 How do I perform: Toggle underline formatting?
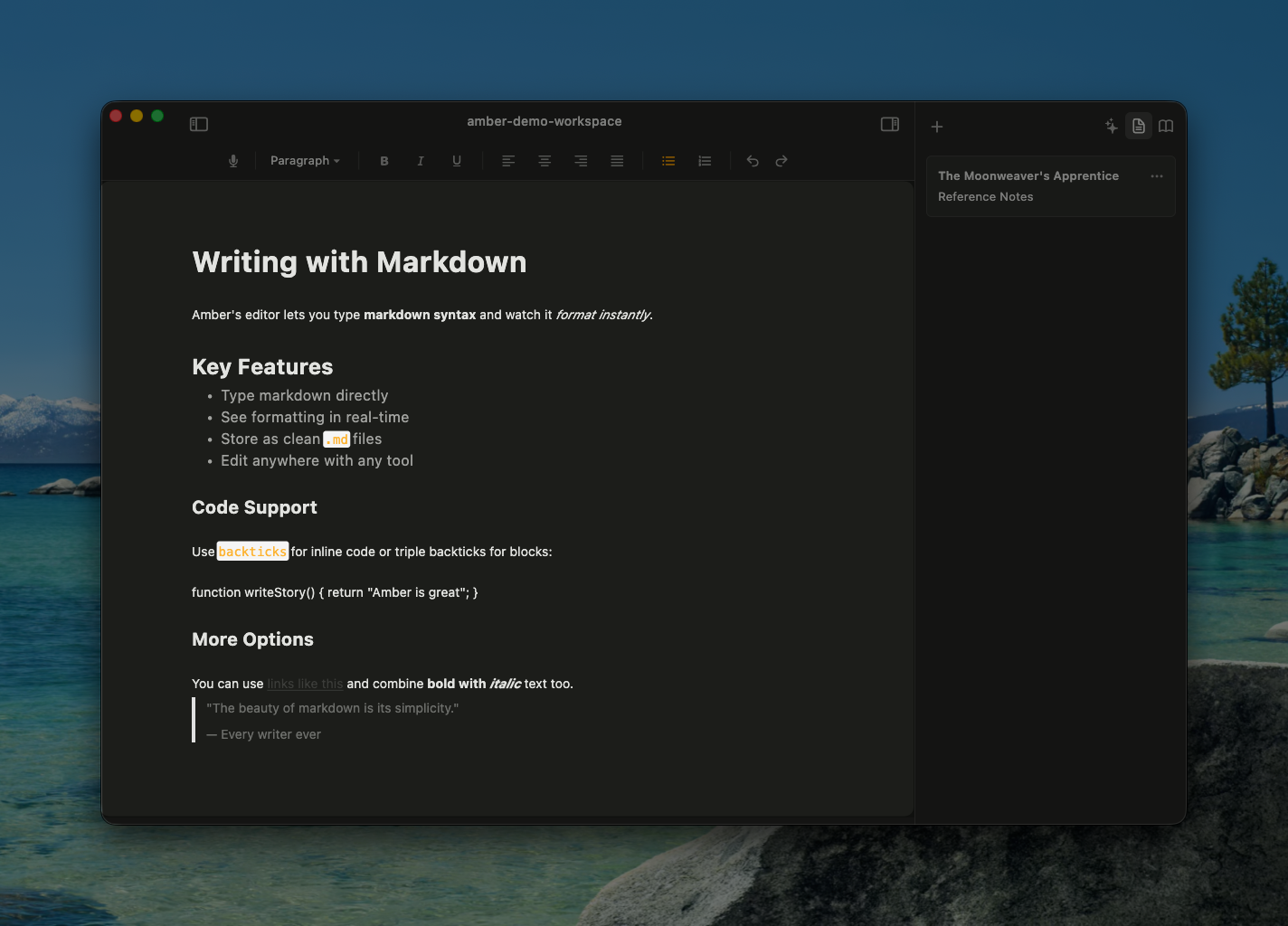[456, 160]
